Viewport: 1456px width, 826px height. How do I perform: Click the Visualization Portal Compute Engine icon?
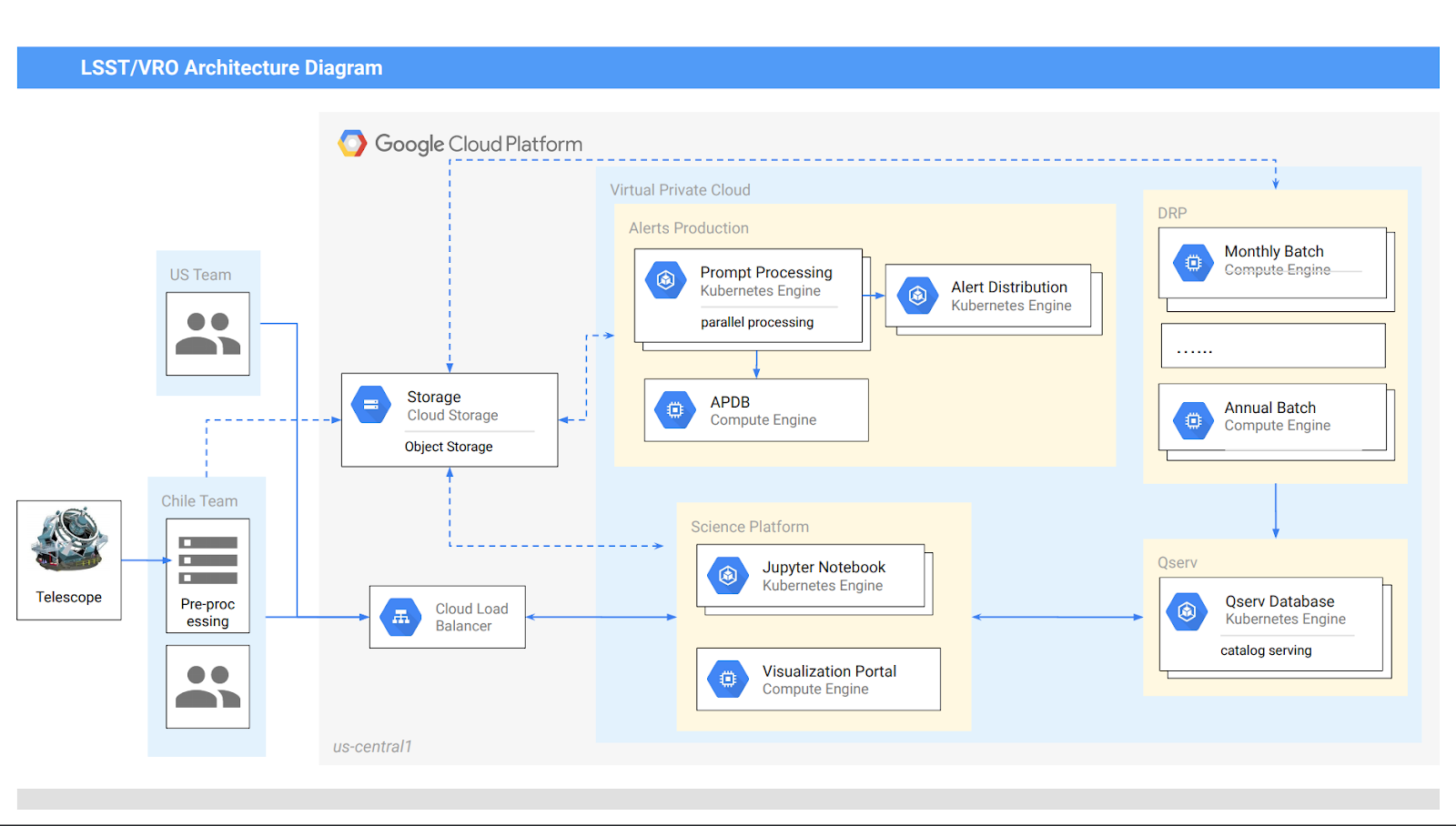(728, 679)
